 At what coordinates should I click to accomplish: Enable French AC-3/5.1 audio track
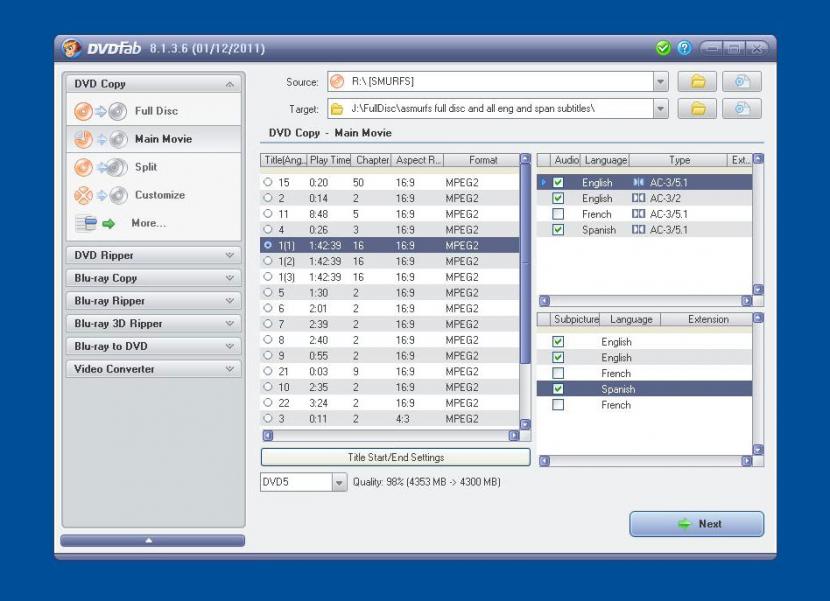pos(558,214)
